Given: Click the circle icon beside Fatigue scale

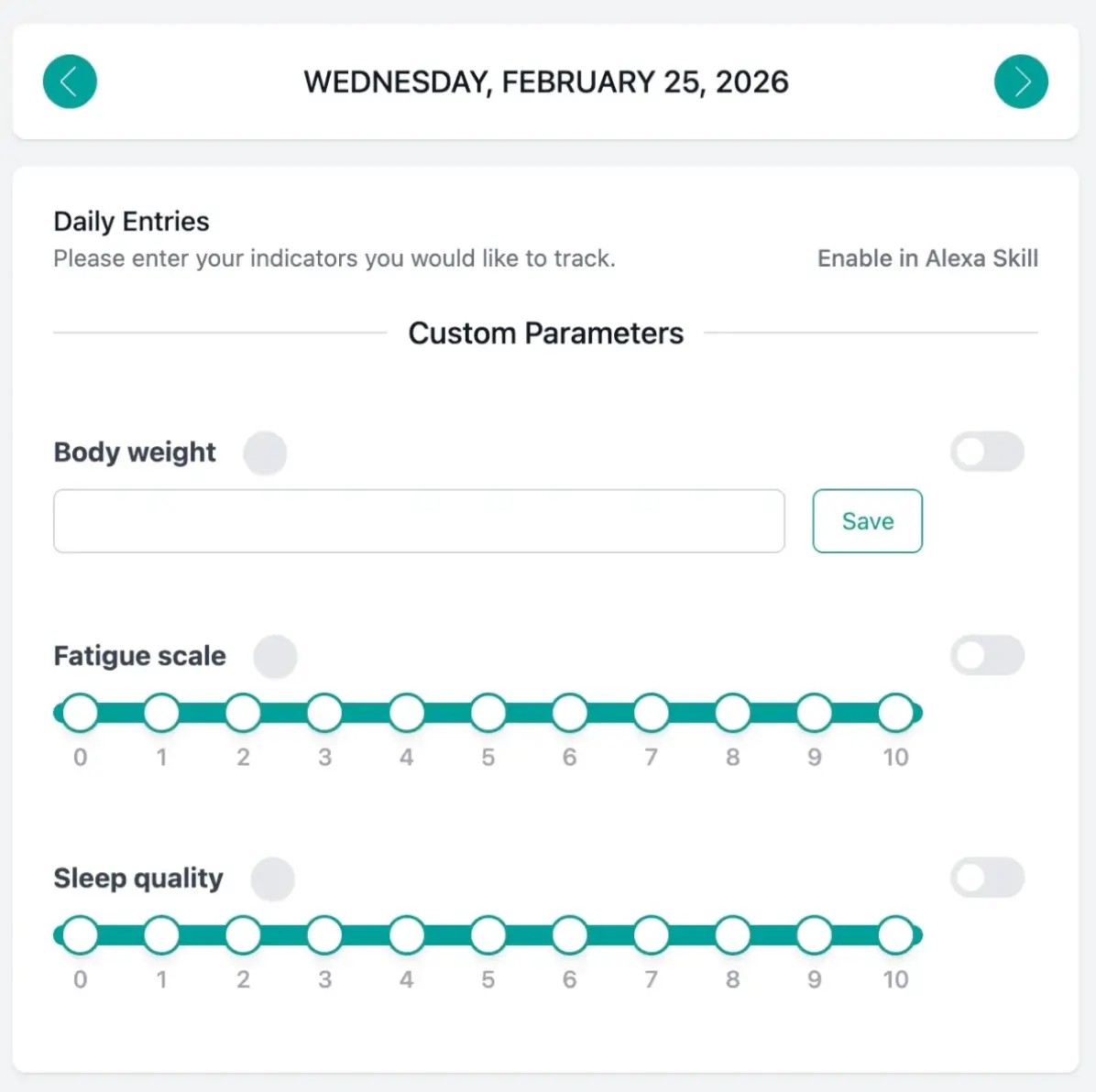Looking at the screenshot, I should point(276,656).
